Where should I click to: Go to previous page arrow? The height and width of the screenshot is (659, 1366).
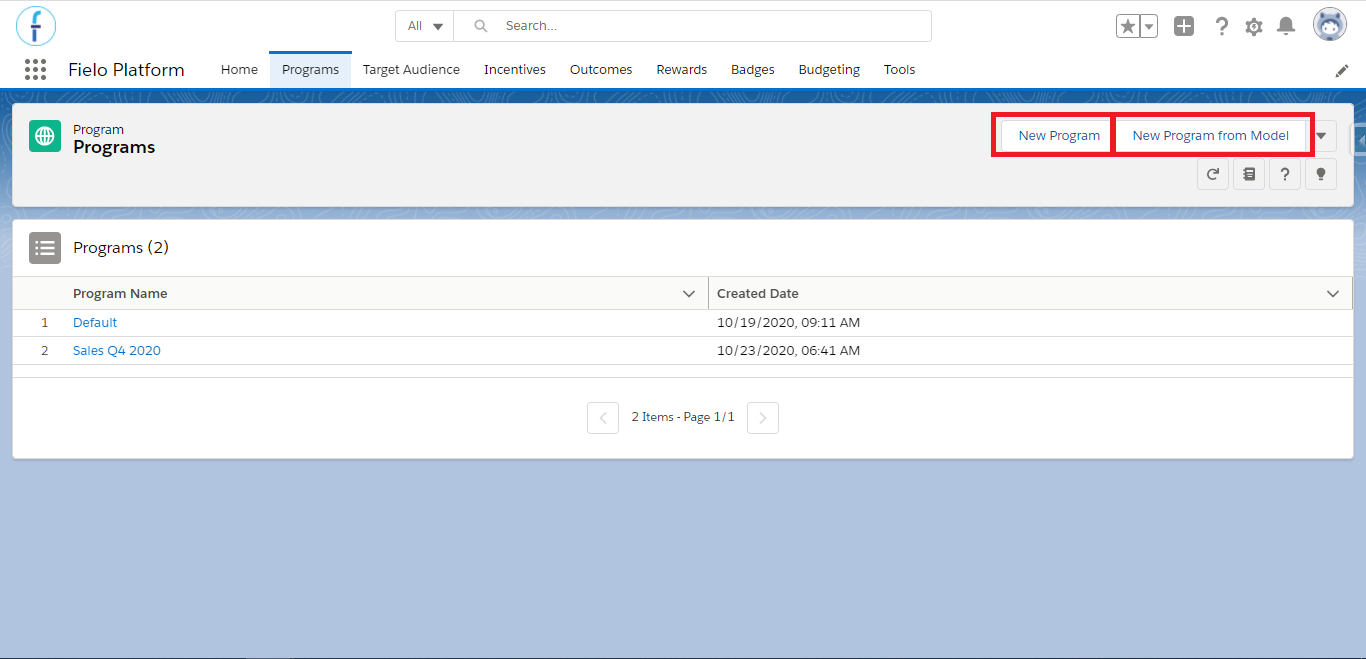click(603, 418)
